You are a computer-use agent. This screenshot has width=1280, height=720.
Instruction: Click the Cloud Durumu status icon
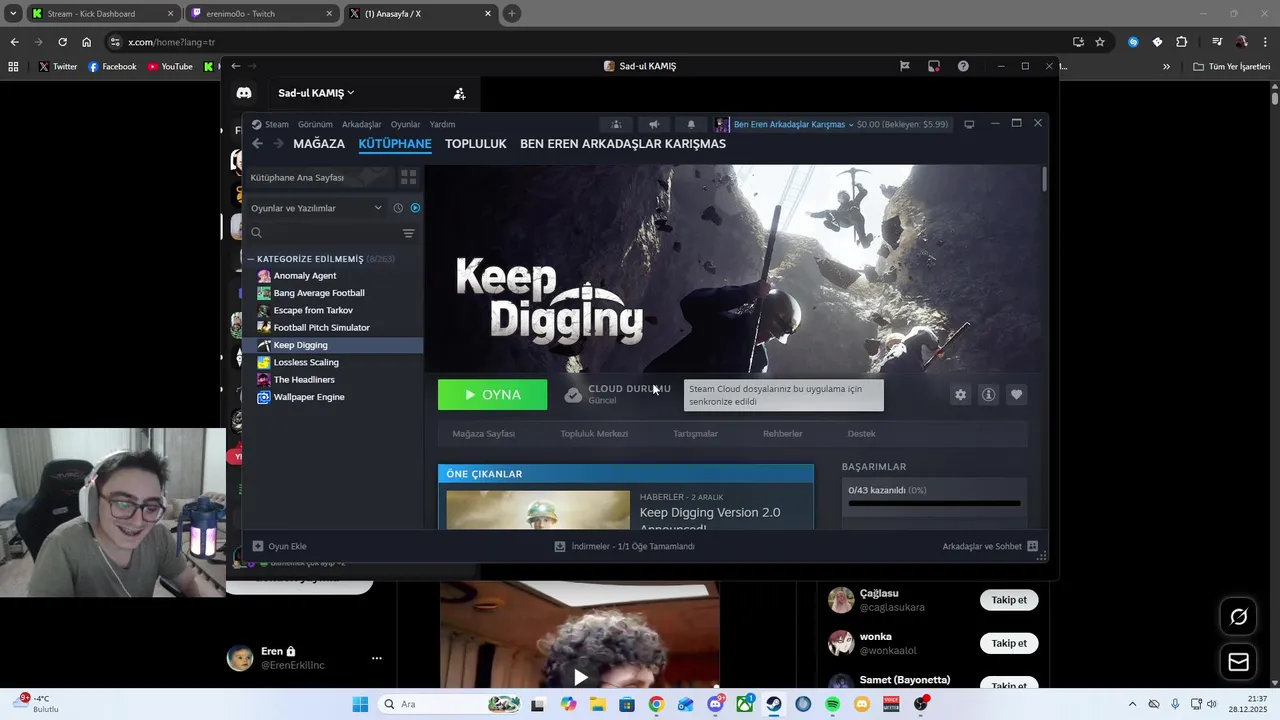pyautogui.click(x=573, y=395)
